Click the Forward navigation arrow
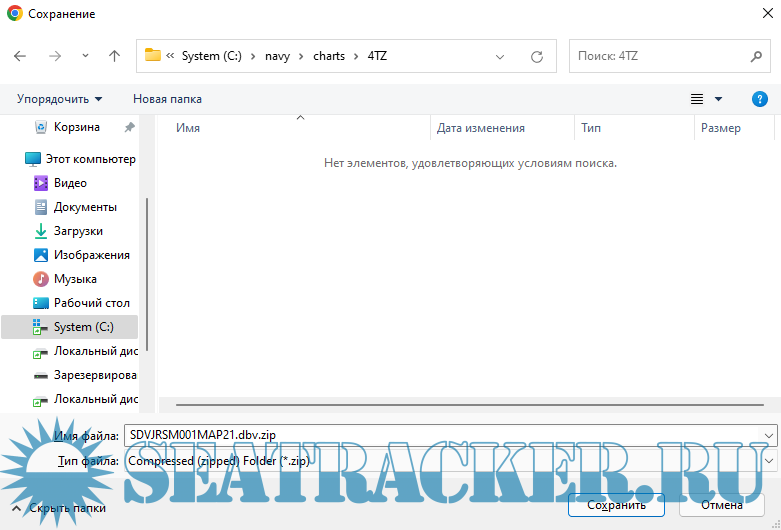This screenshot has width=781, height=530. (x=54, y=57)
